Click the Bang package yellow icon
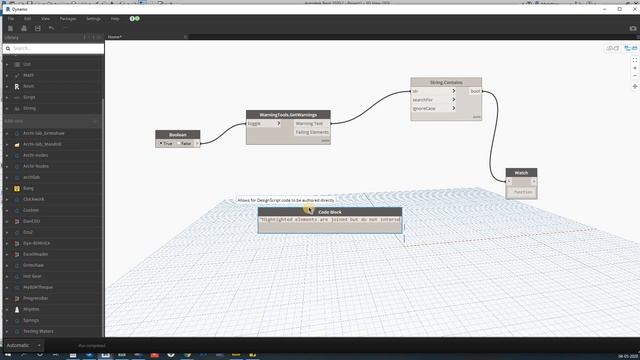The width and height of the screenshot is (640, 360). pos(17,189)
